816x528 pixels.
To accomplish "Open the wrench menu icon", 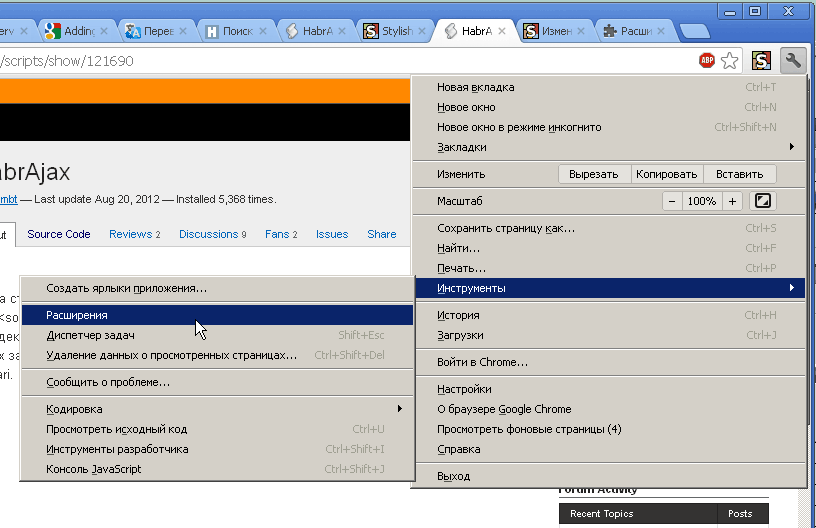I will click(x=793, y=61).
